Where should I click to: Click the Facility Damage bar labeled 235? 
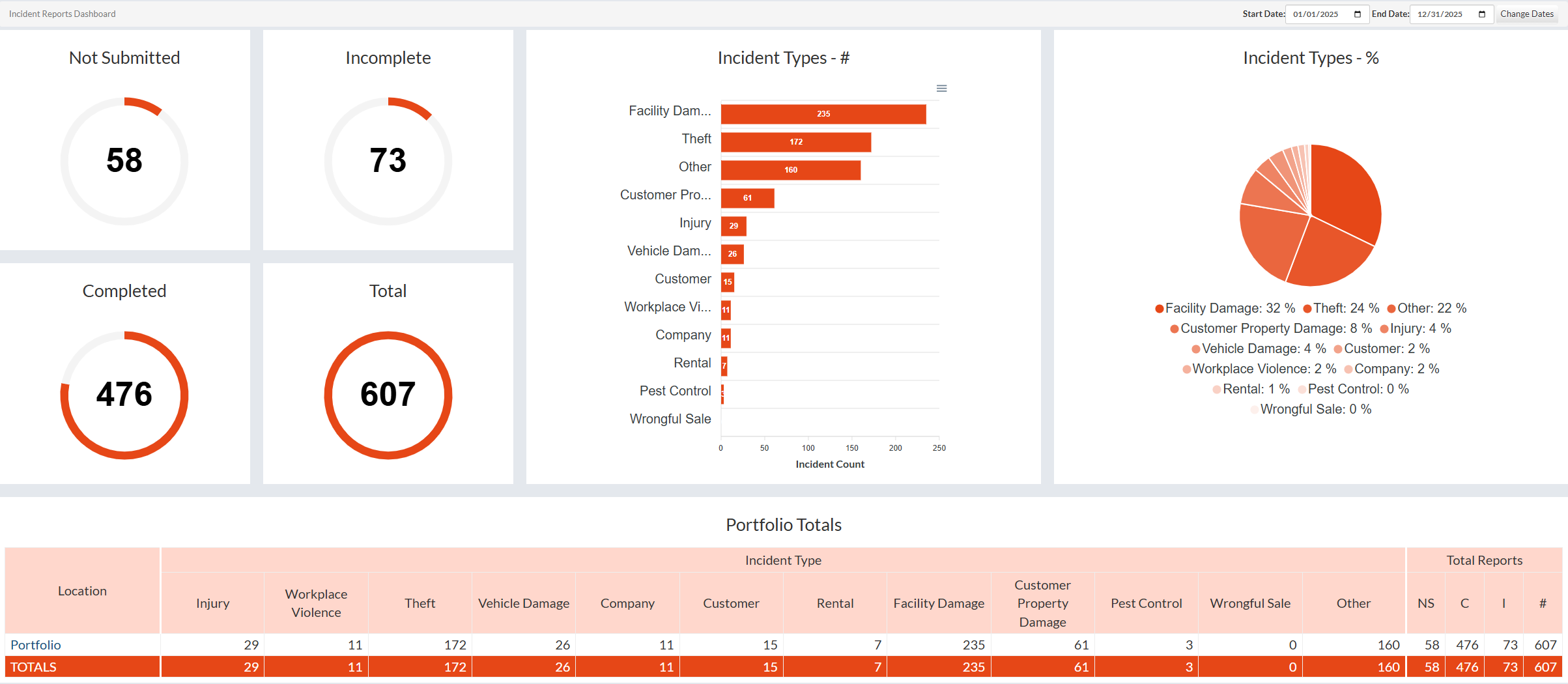point(823,114)
